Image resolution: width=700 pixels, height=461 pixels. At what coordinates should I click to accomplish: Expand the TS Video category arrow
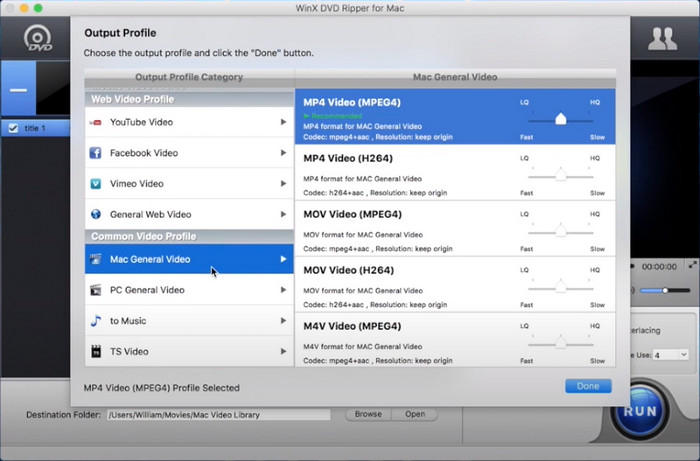[283, 352]
